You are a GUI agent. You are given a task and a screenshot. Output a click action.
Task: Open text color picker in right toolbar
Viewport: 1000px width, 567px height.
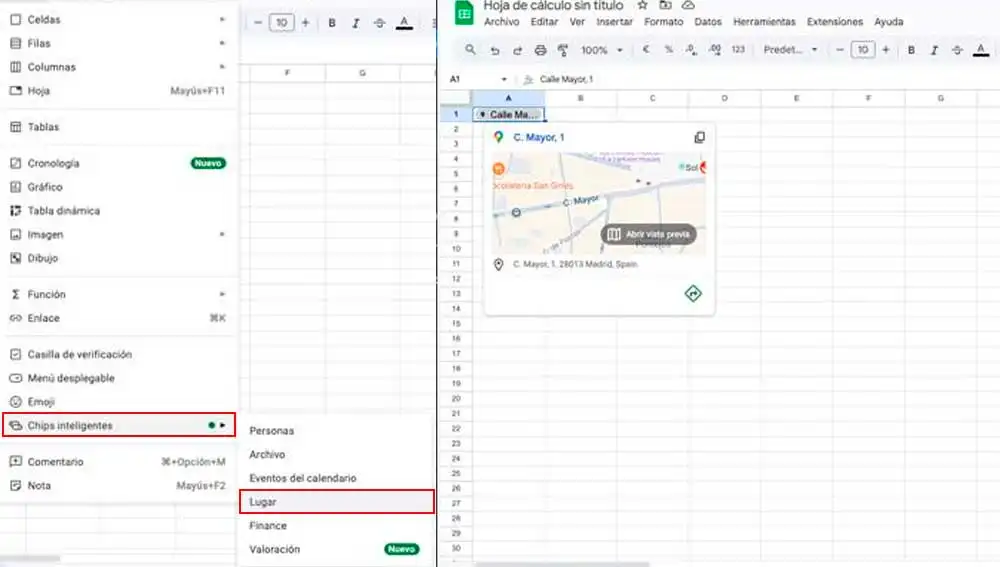point(981,50)
